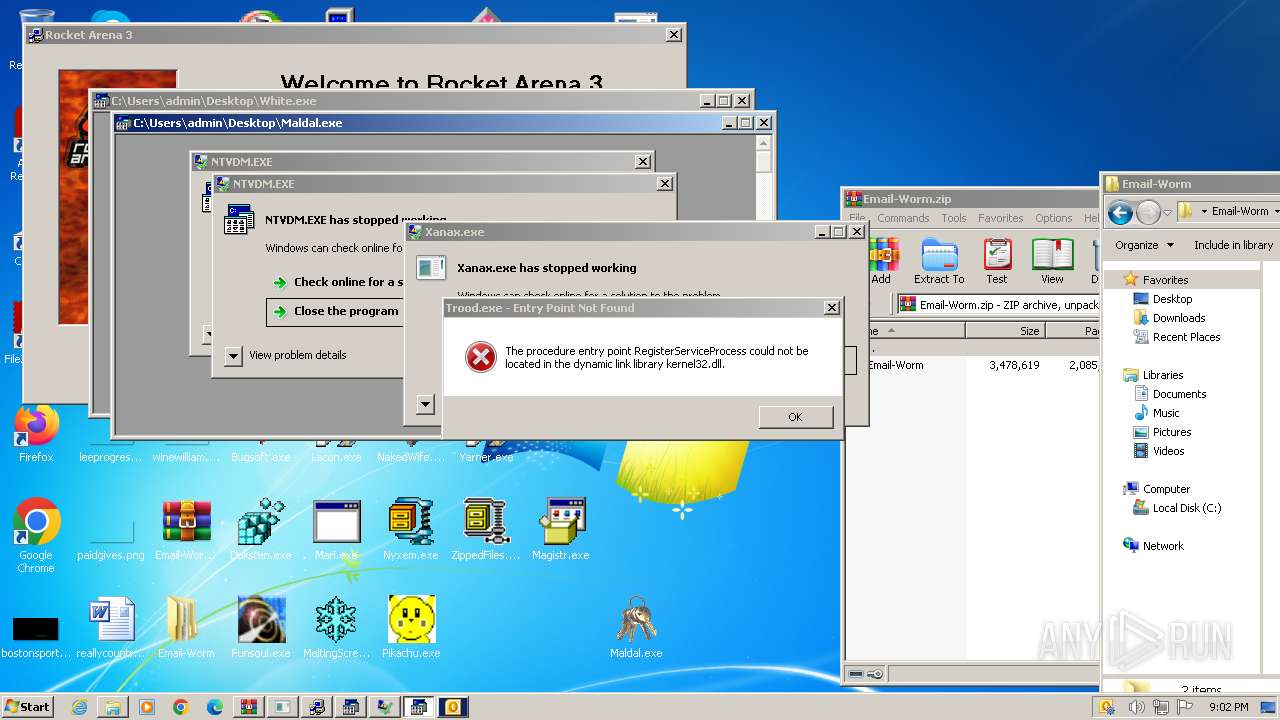Viewport: 1280px width, 720px height.
Task: Click OK in the Trood.exe error dialog
Action: click(795, 417)
